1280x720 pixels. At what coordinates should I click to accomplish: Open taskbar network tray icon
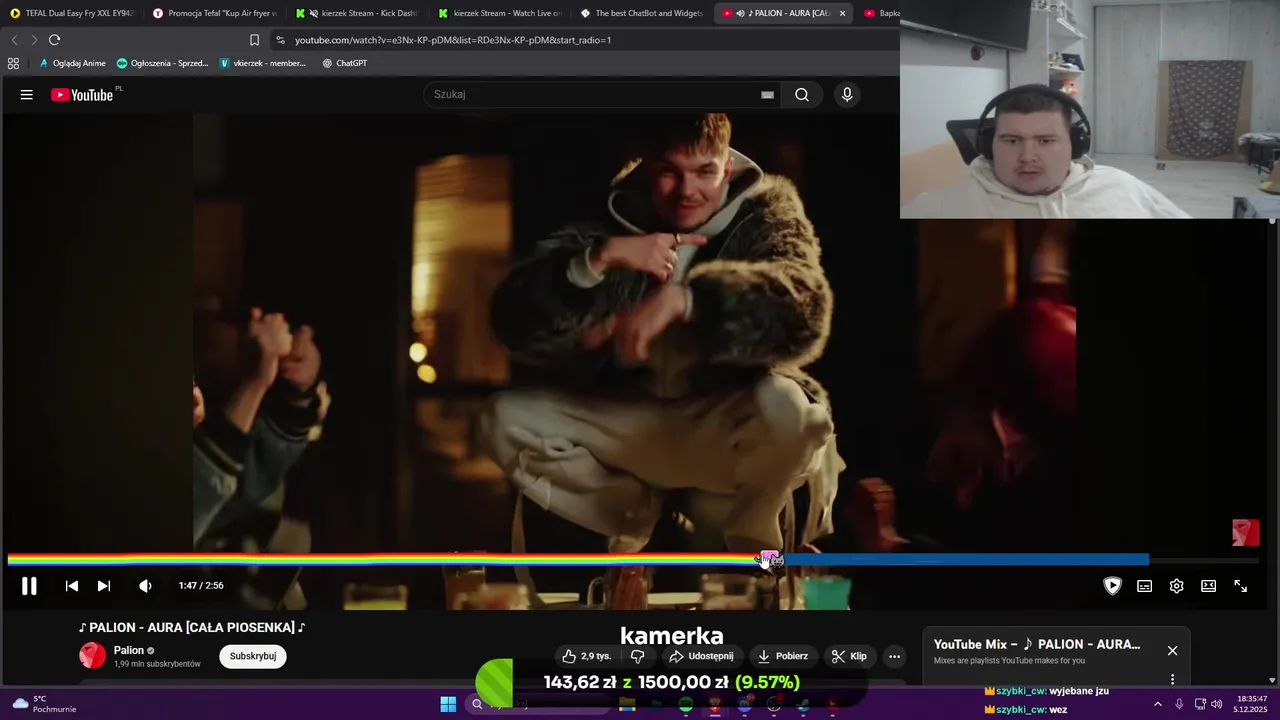(1199, 704)
